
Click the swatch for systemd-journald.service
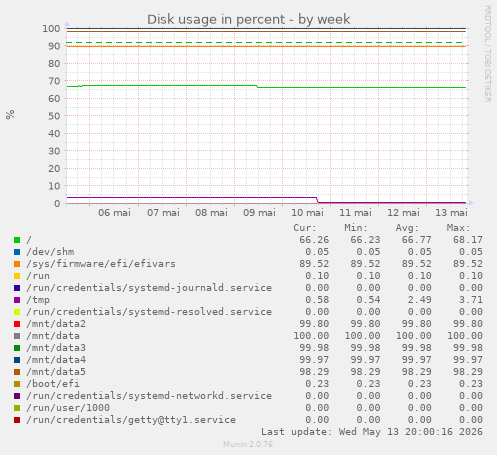click(17, 288)
